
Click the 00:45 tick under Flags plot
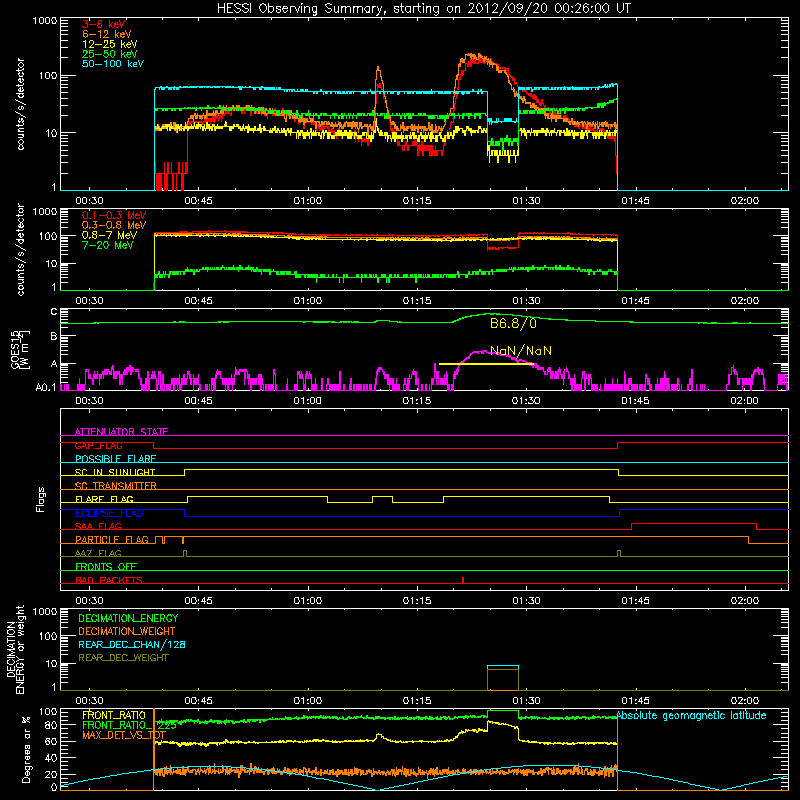tap(198, 601)
